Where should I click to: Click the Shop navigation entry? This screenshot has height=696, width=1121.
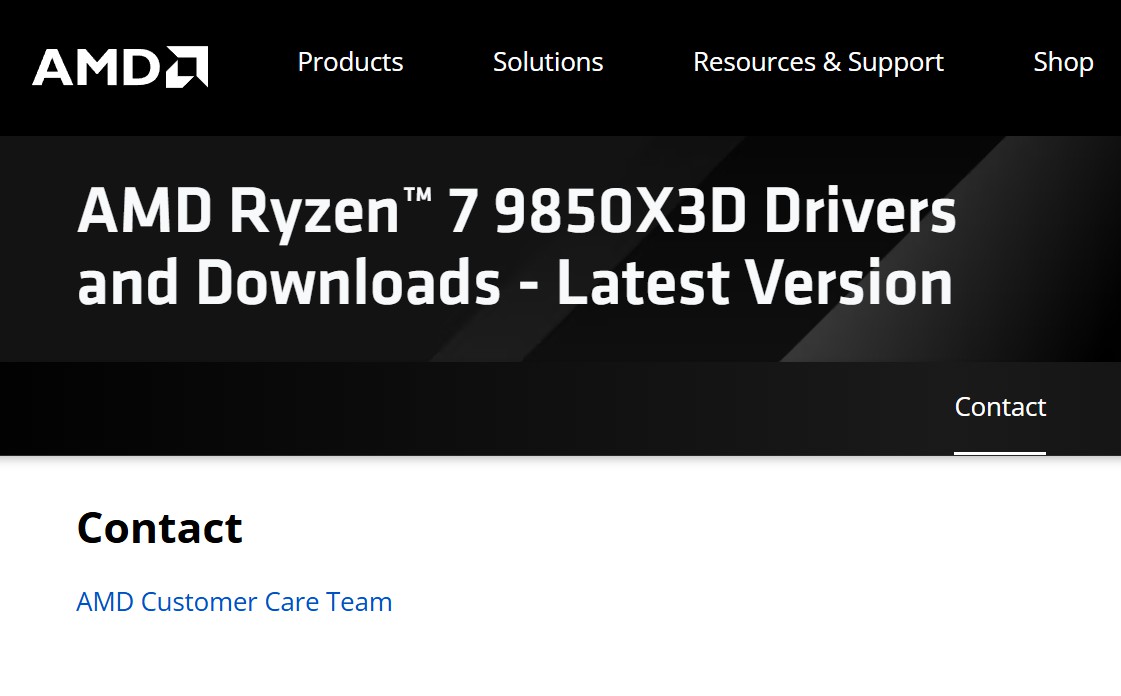pyautogui.click(x=1063, y=62)
